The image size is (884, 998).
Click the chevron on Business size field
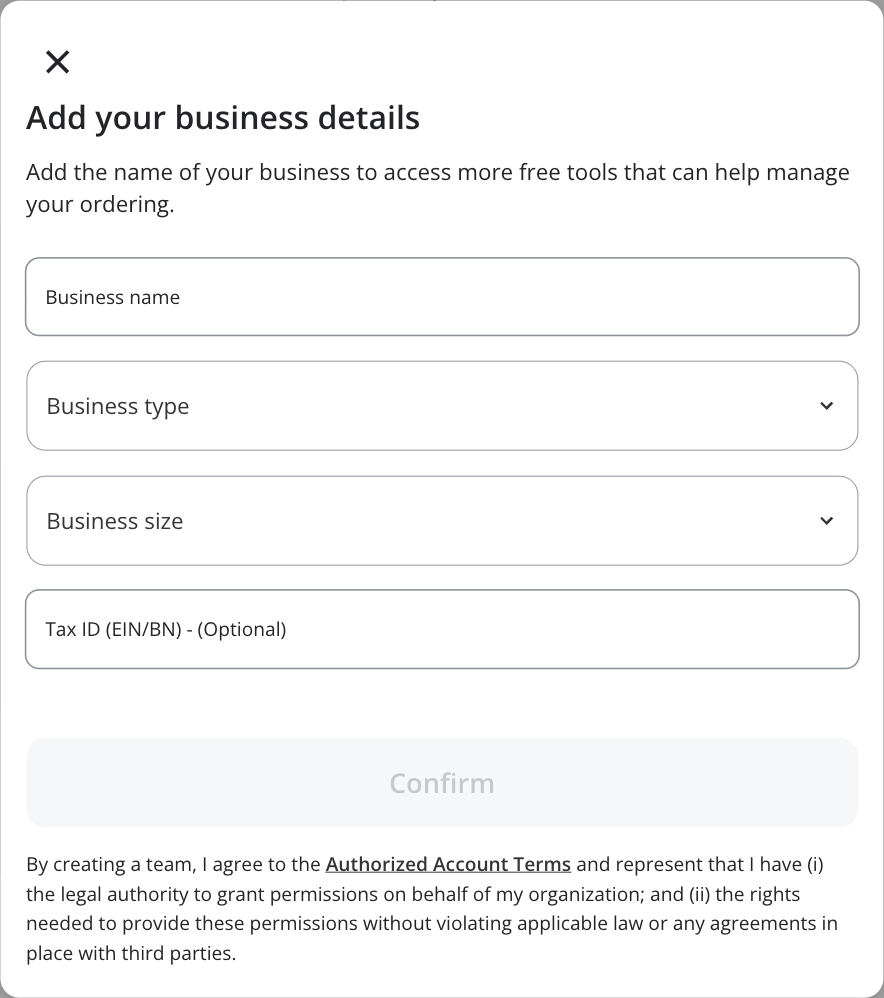tap(827, 521)
